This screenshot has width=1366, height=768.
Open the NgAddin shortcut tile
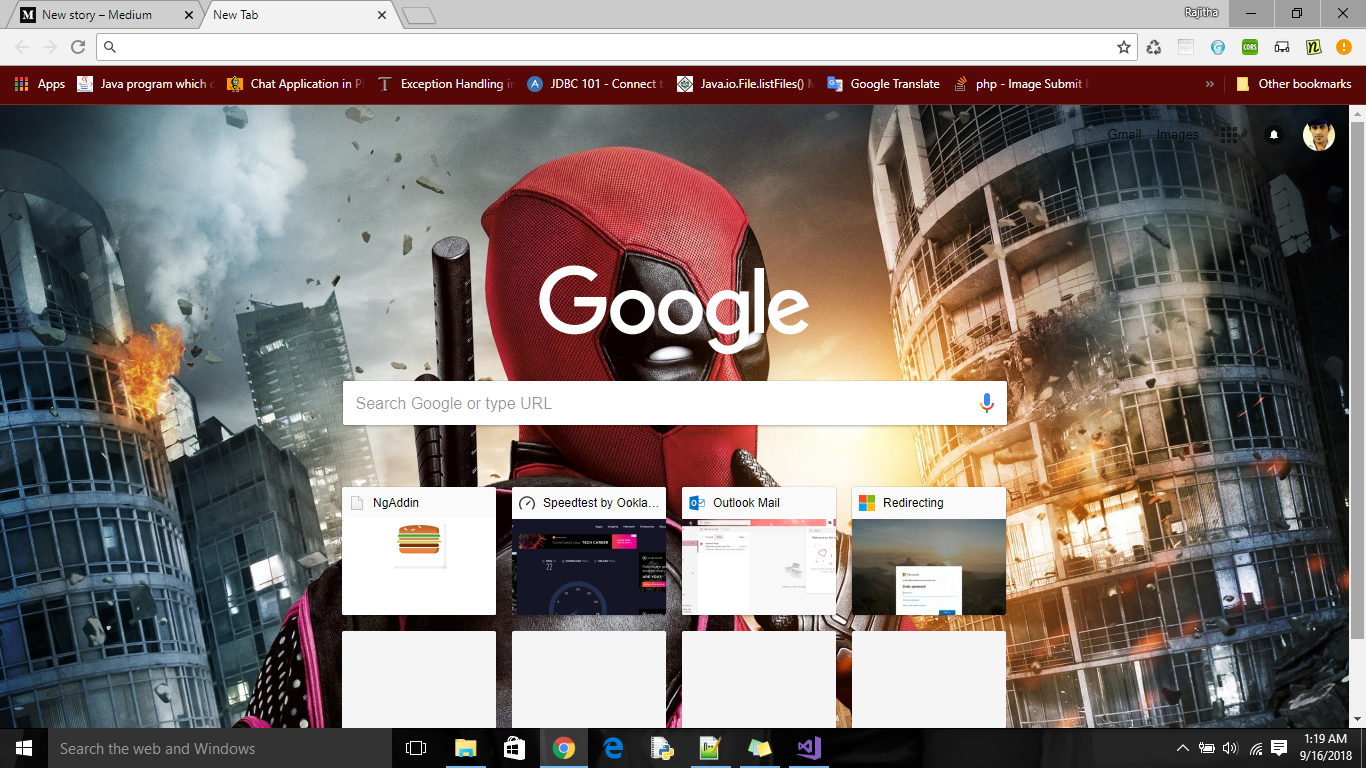[x=419, y=551]
